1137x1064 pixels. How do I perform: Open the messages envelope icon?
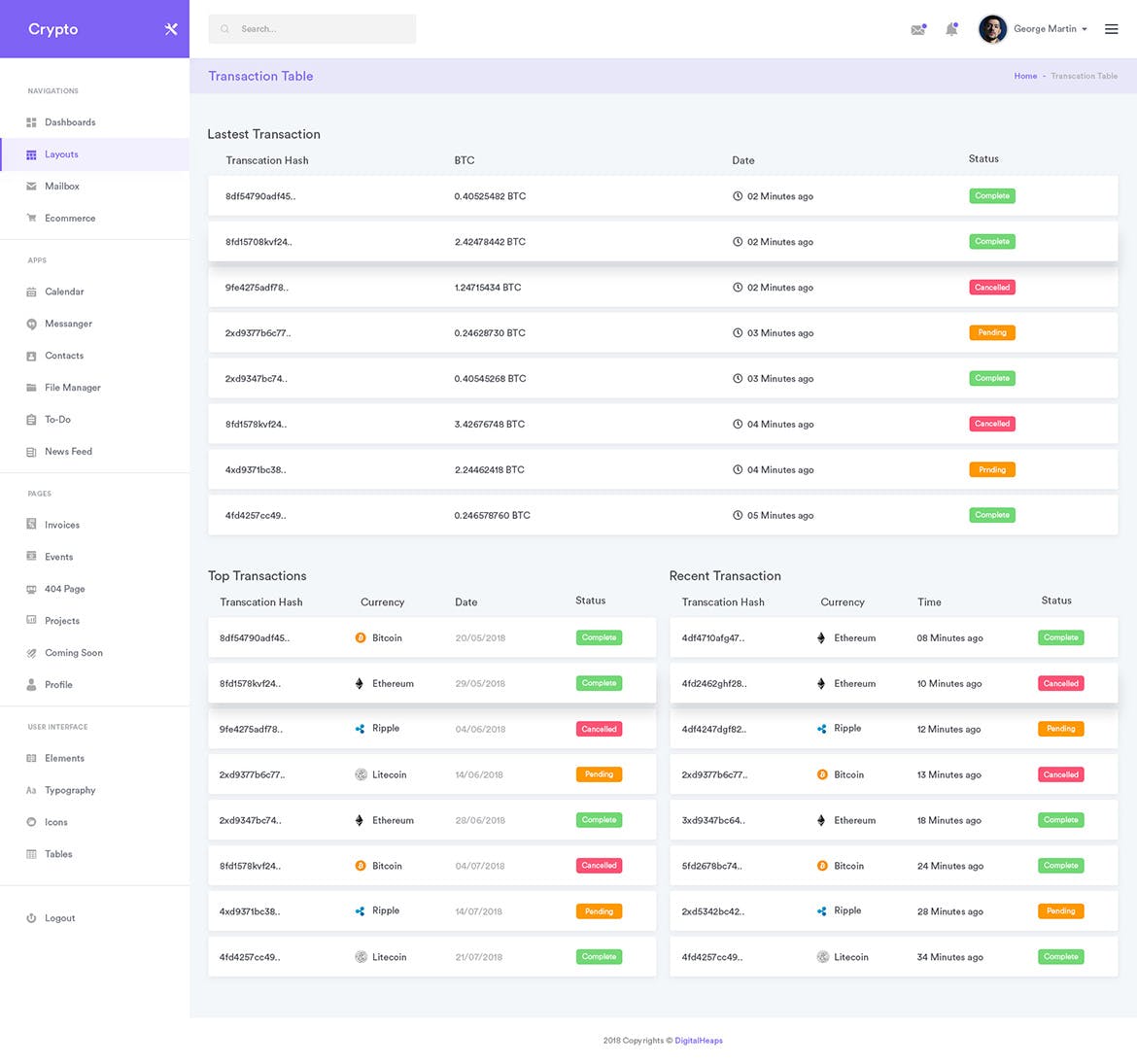point(917,28)
